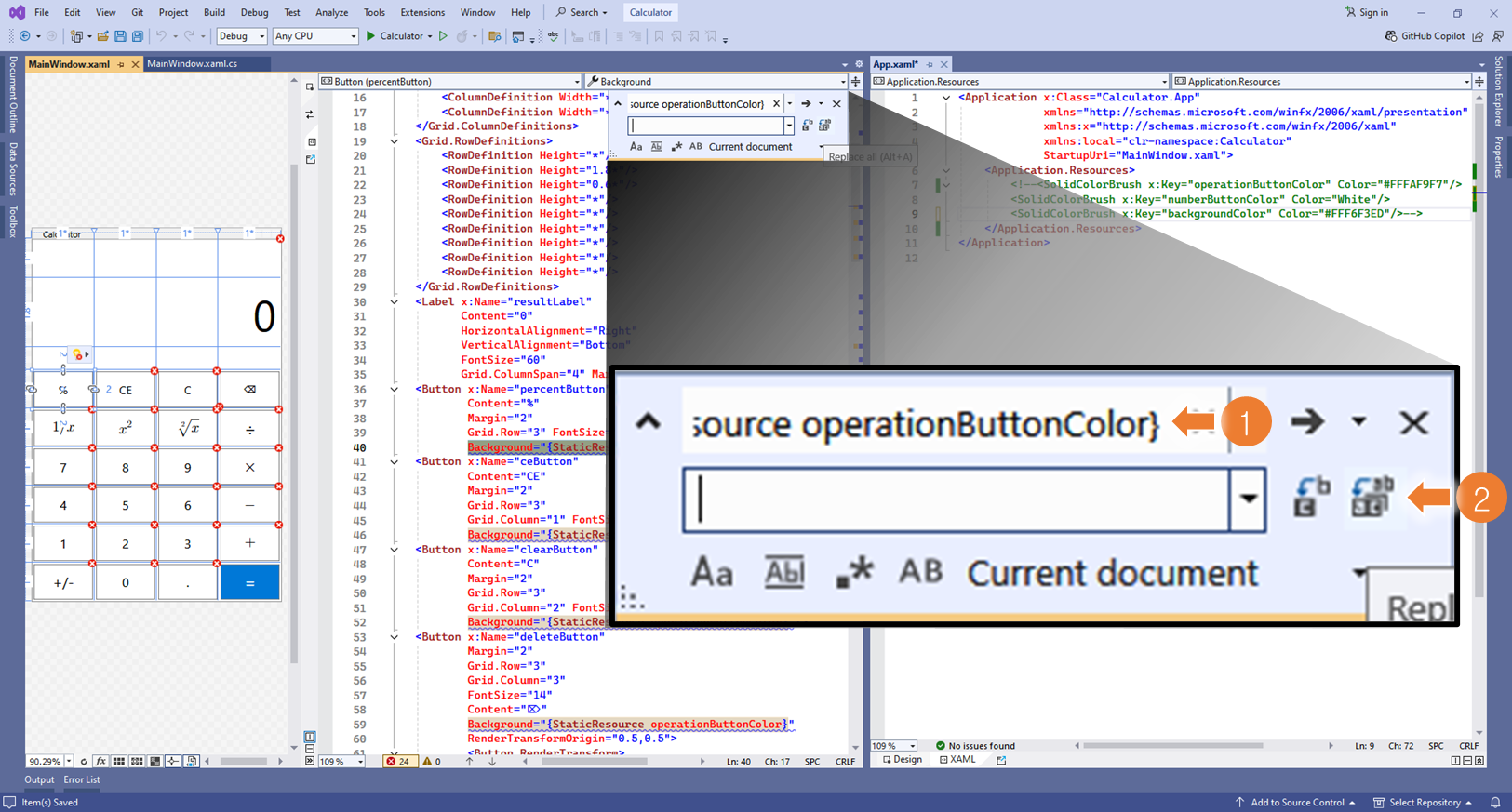The image size is (1512, 812).
Task: Close the find and replace box
Action: click(x=836, y=104)
